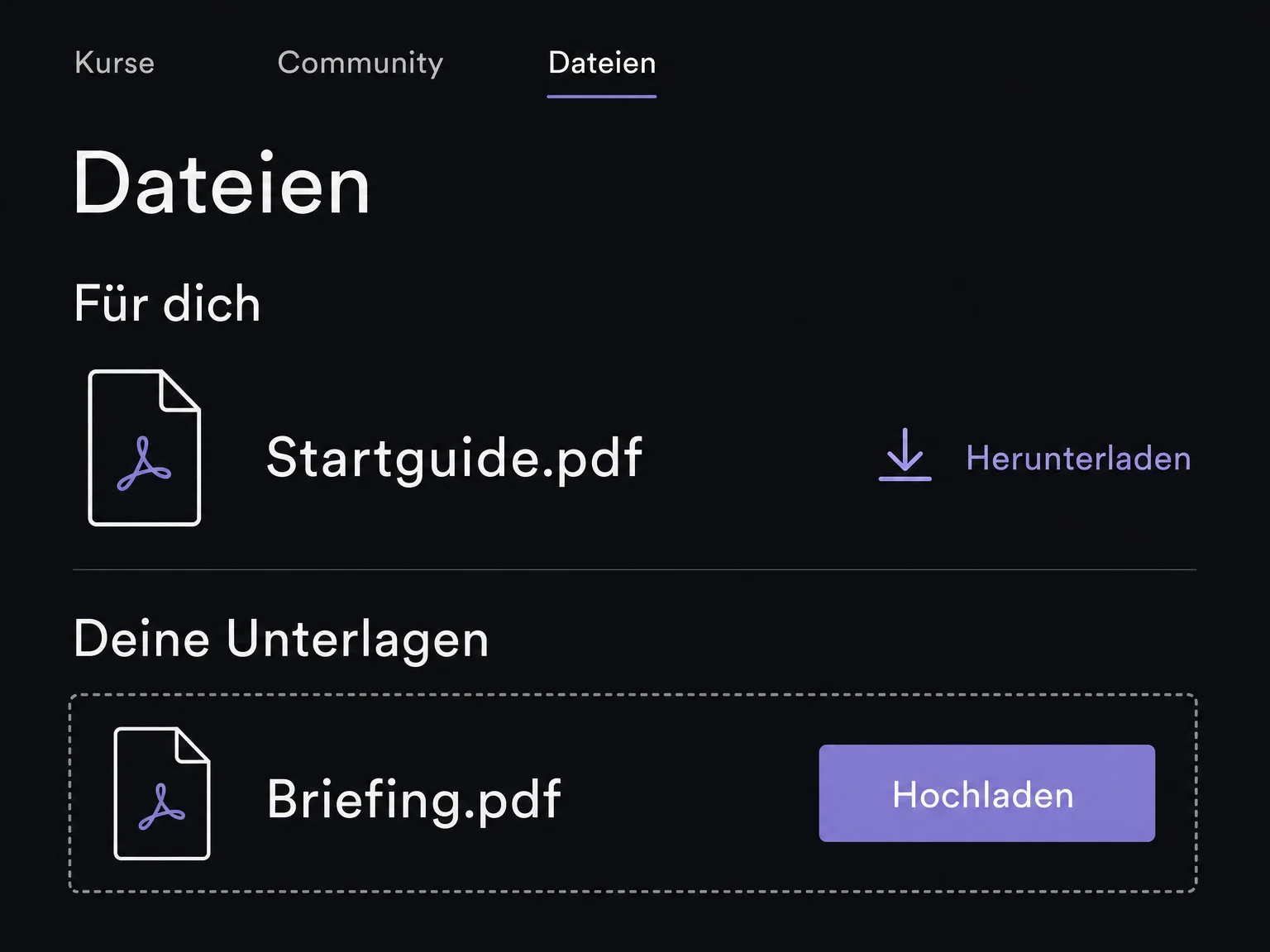
Task: Click the Für dich section heading
Action: [x=167, y=302]
